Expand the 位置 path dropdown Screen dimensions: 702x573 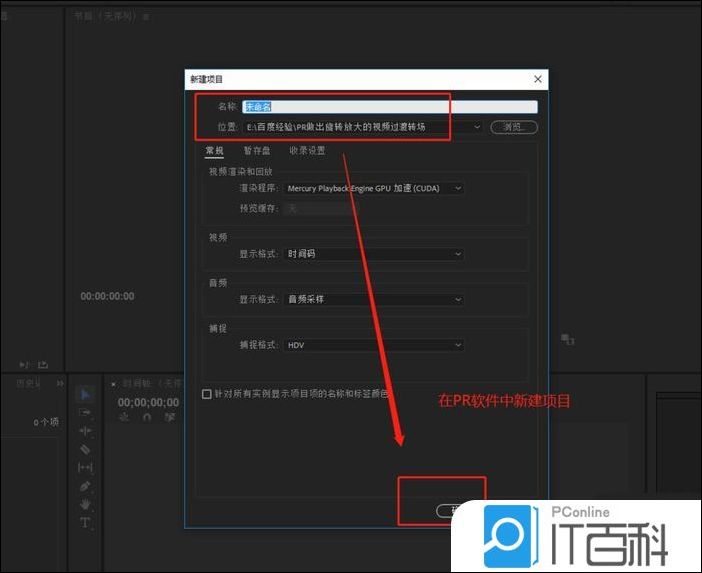[477, 127]
